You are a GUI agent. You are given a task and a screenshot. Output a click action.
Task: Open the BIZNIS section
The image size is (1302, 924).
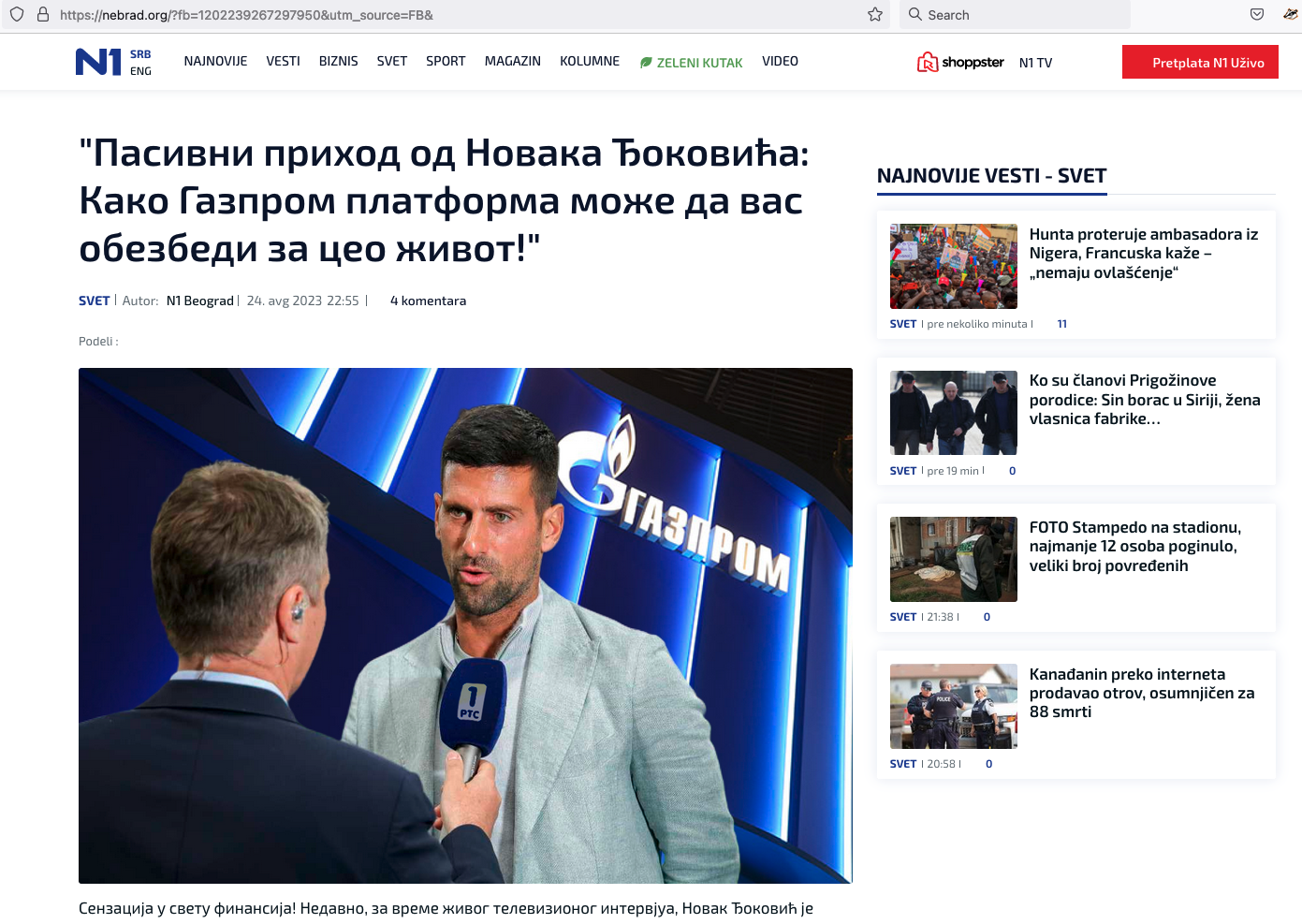[338, 61]
